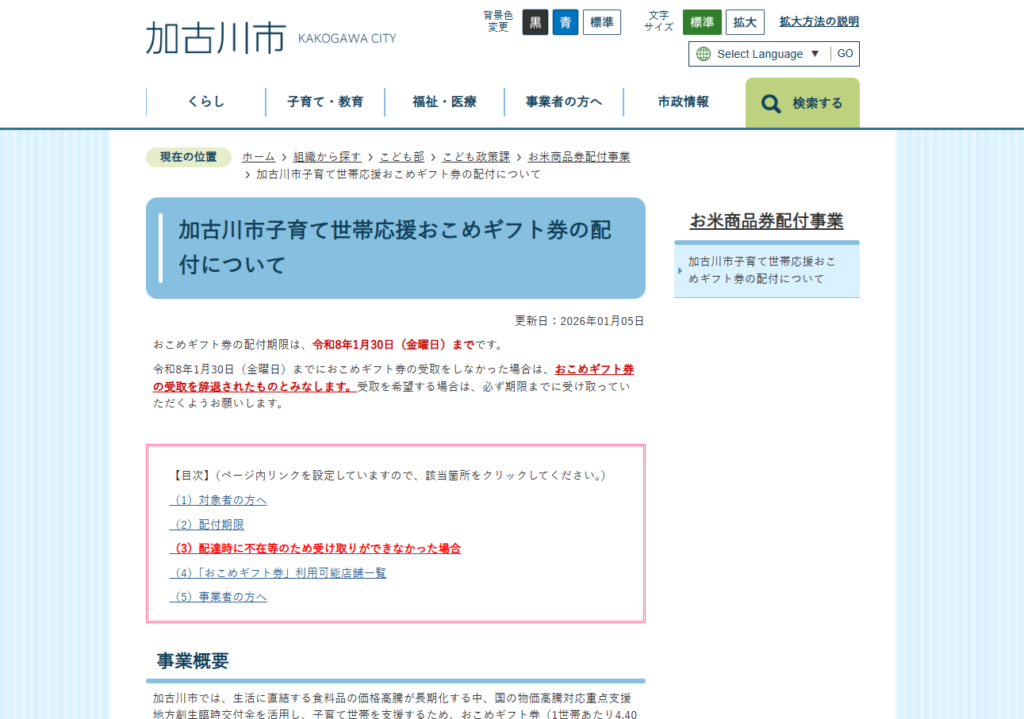Switch background color to 黒
Viewport: 1024px width, 719px height.
[x=534, y=21]
